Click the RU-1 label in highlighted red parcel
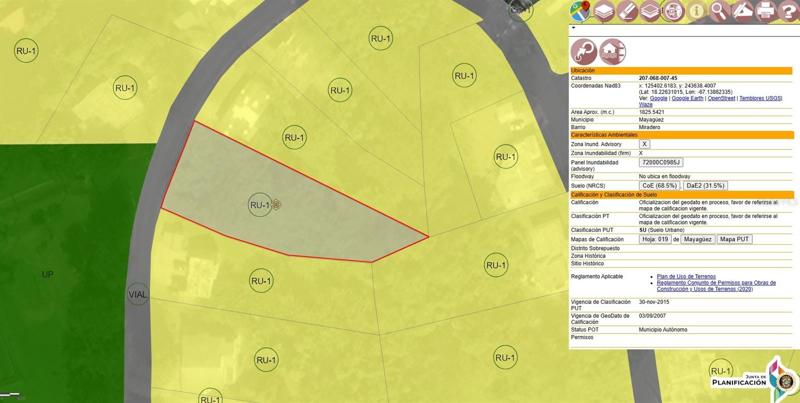This screenshot has width=800, height=403. pos(260,205)
